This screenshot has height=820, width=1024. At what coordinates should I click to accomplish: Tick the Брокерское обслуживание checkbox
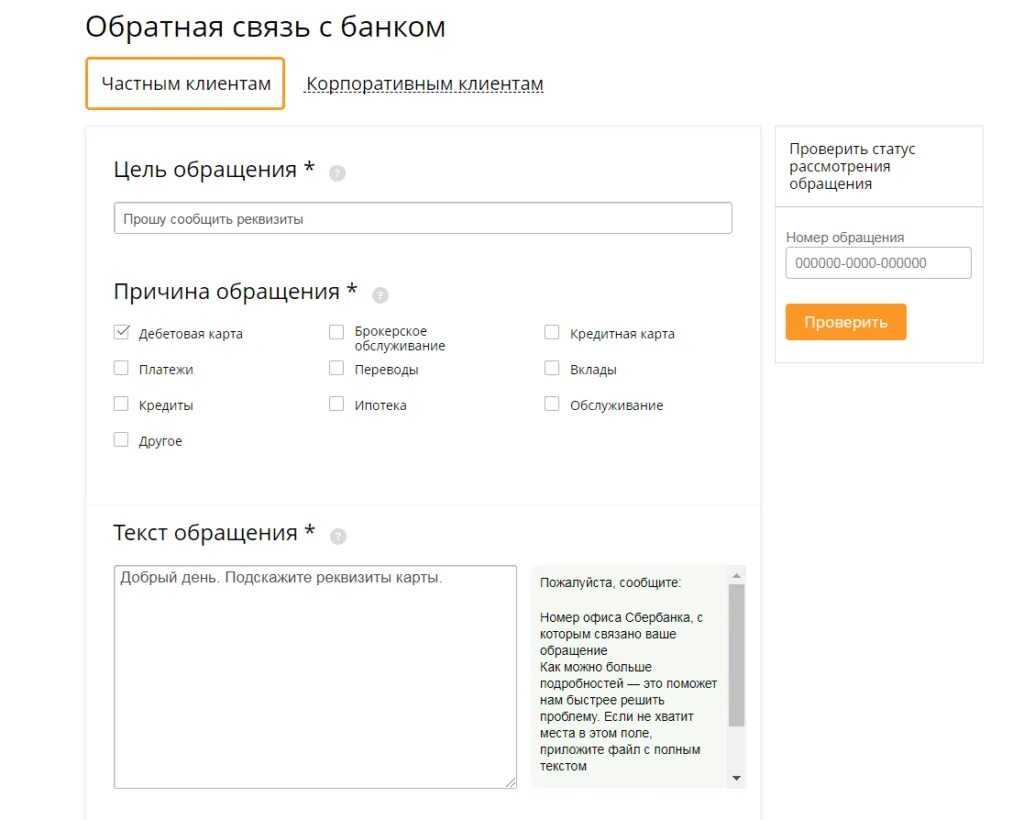tap(337, 333)
